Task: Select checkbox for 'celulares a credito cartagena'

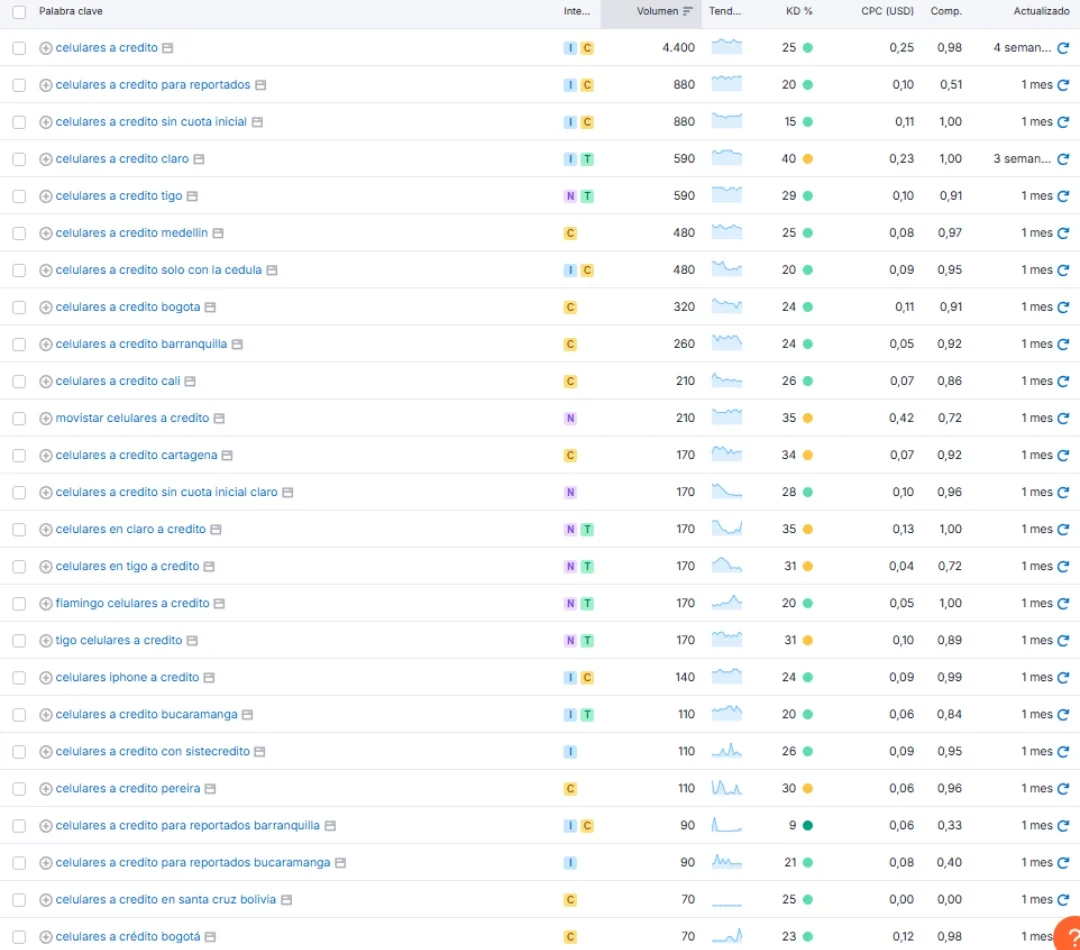Action: point(19,456)
